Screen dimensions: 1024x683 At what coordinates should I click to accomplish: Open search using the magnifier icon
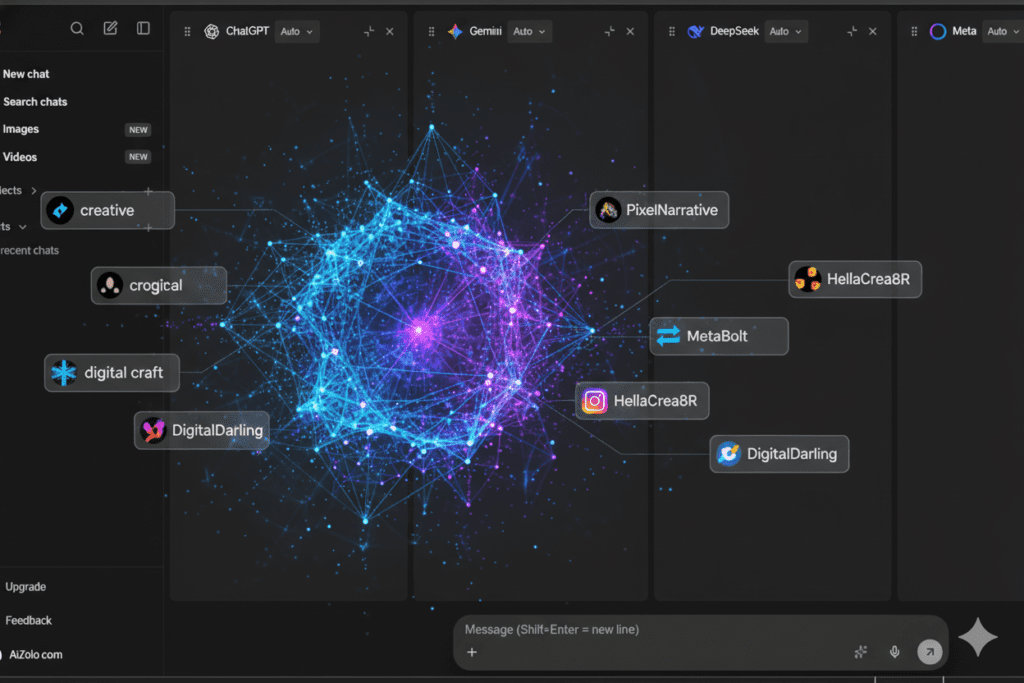77,28
